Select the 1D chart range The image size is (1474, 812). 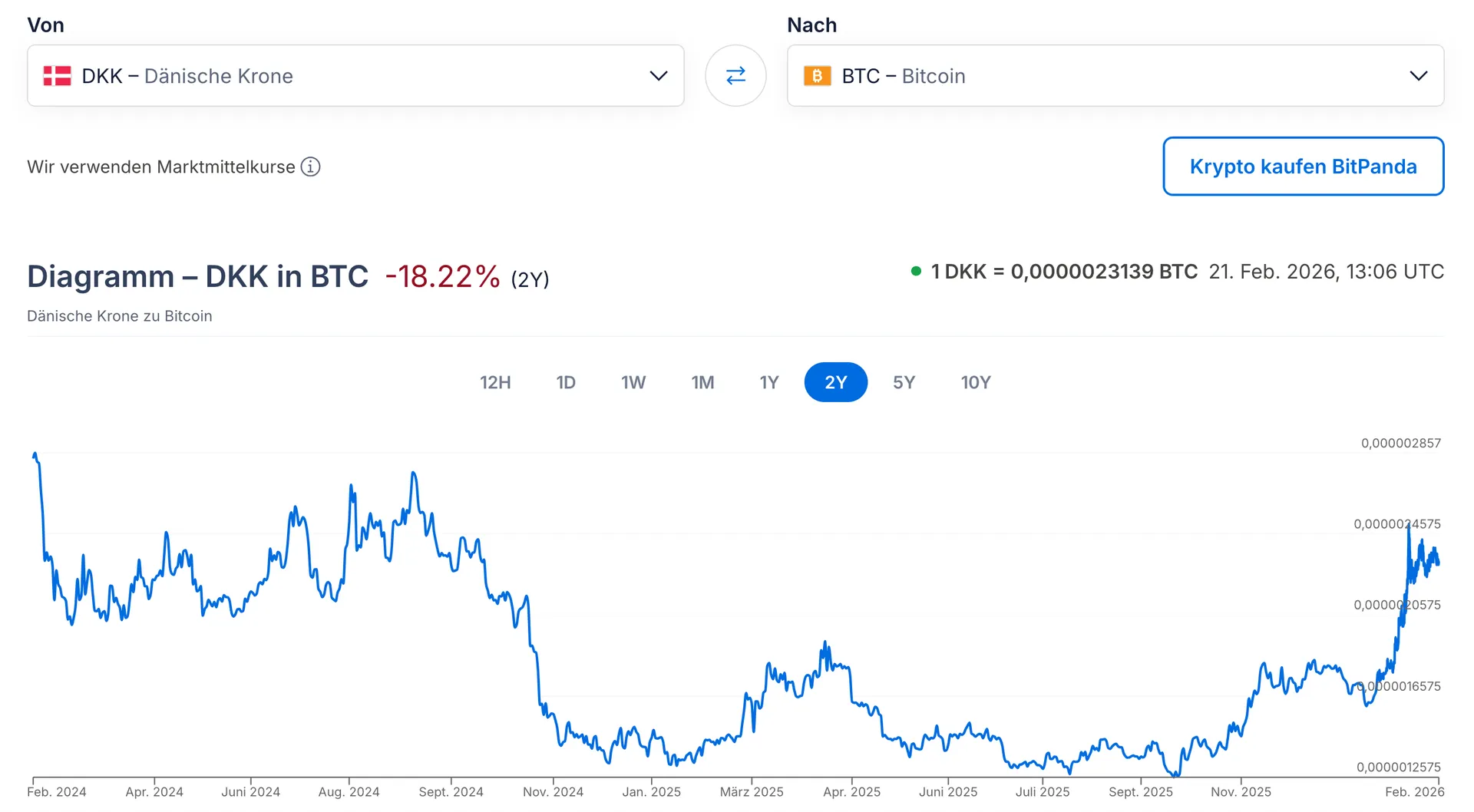pos(566,382)
